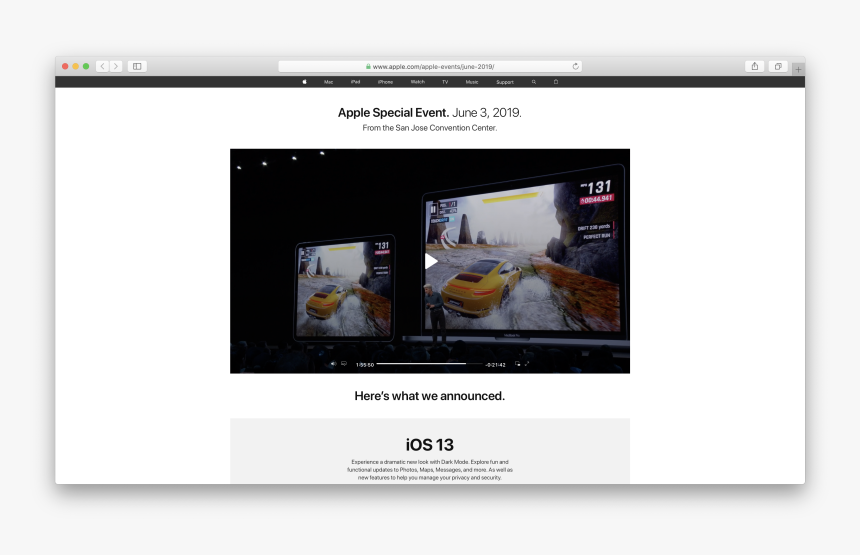Click the Safari back arrow button
Screen dimensions: 860x555
tap(103, 66)
